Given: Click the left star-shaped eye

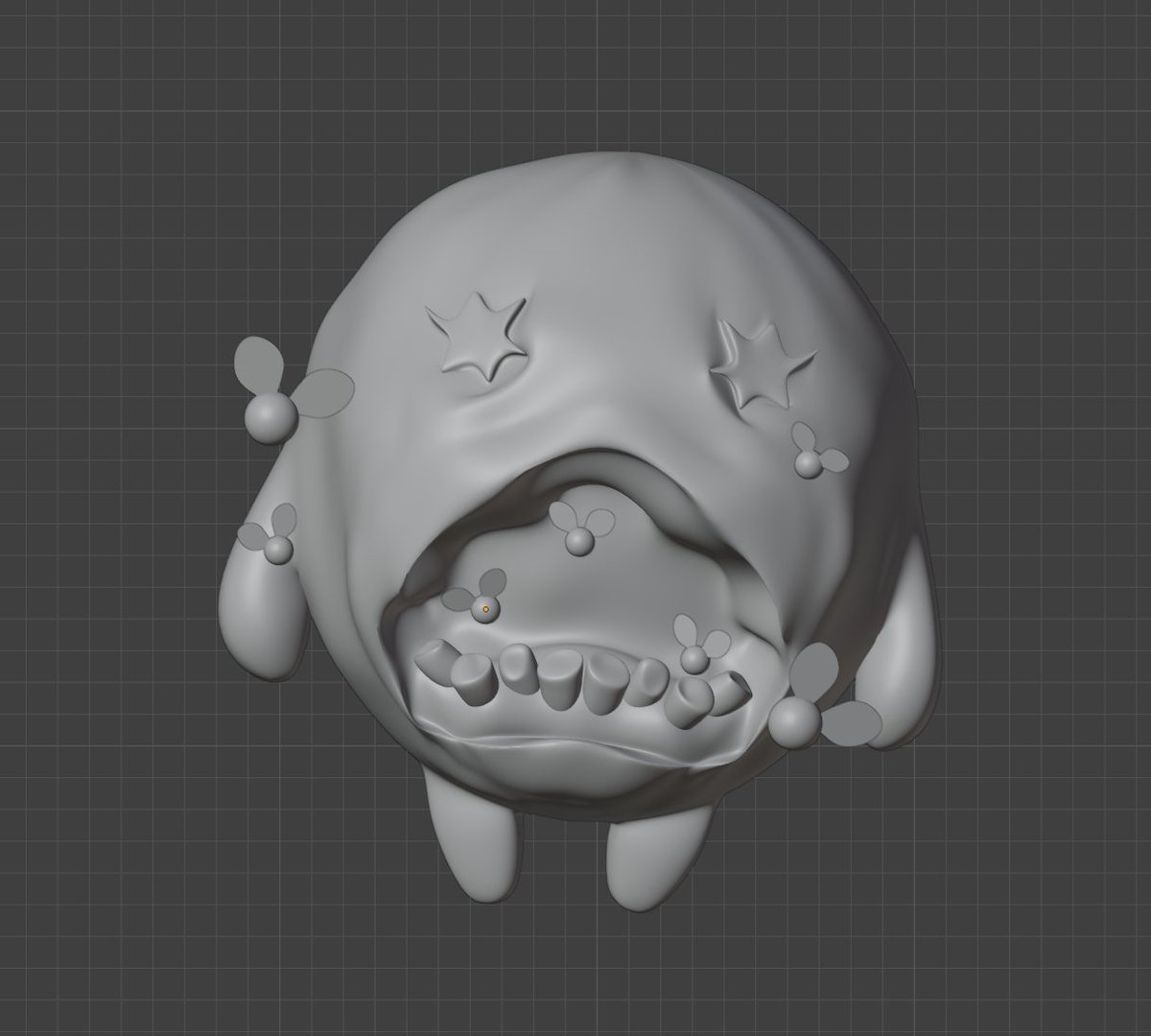Looking at the screenshot, I should (x=477, y=336).
